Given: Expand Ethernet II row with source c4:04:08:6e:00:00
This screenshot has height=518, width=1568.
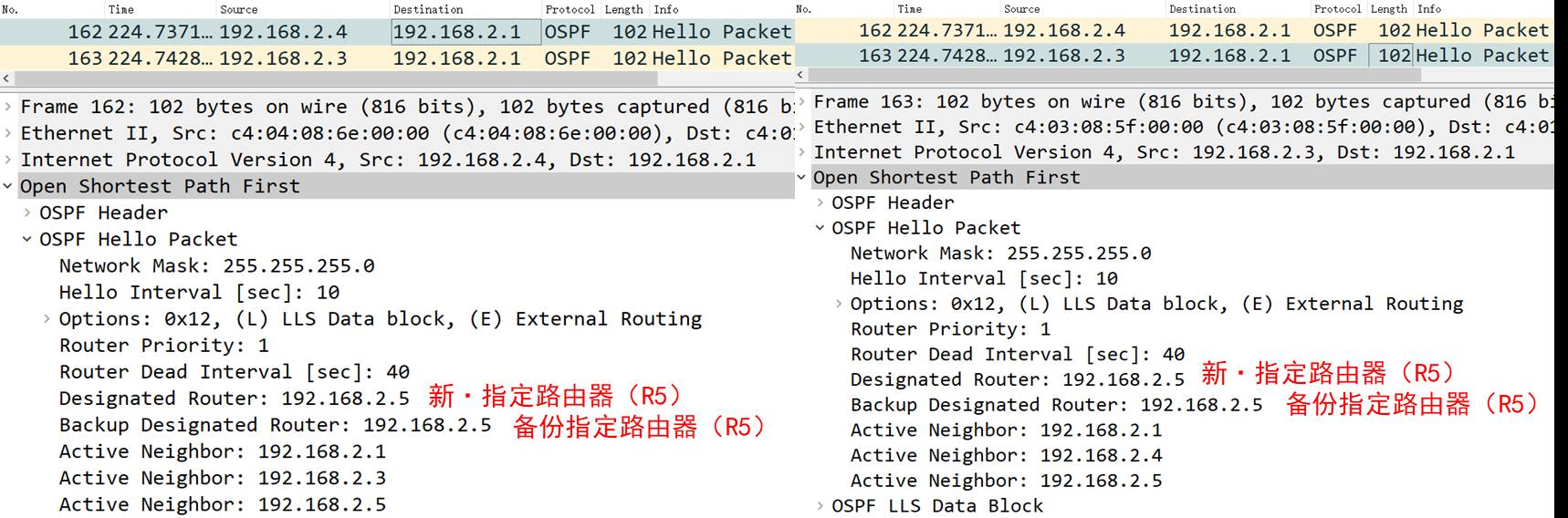Looking at the screenshot, I should (8, 134).
